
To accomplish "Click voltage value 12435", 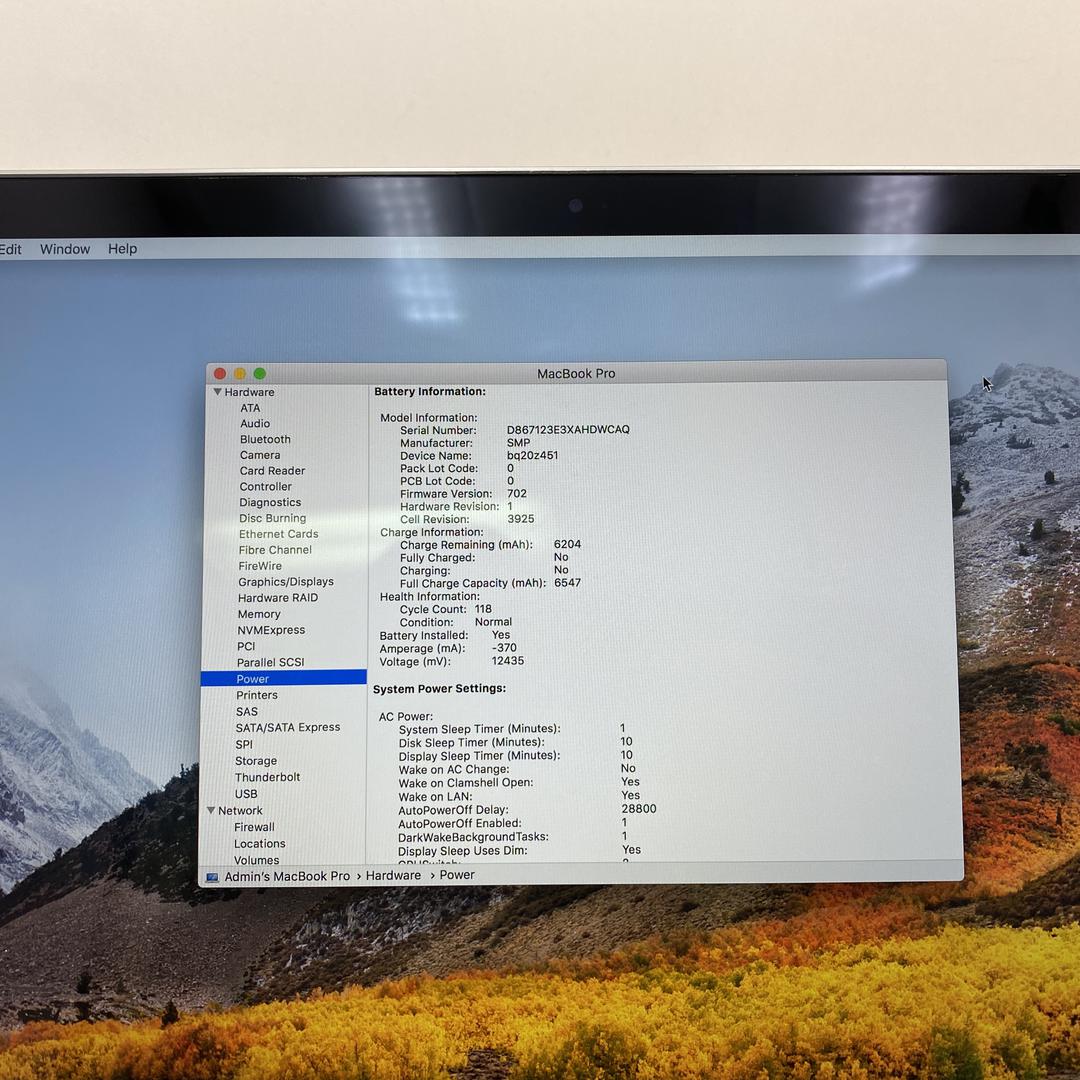I will click(x=508, y=661).
